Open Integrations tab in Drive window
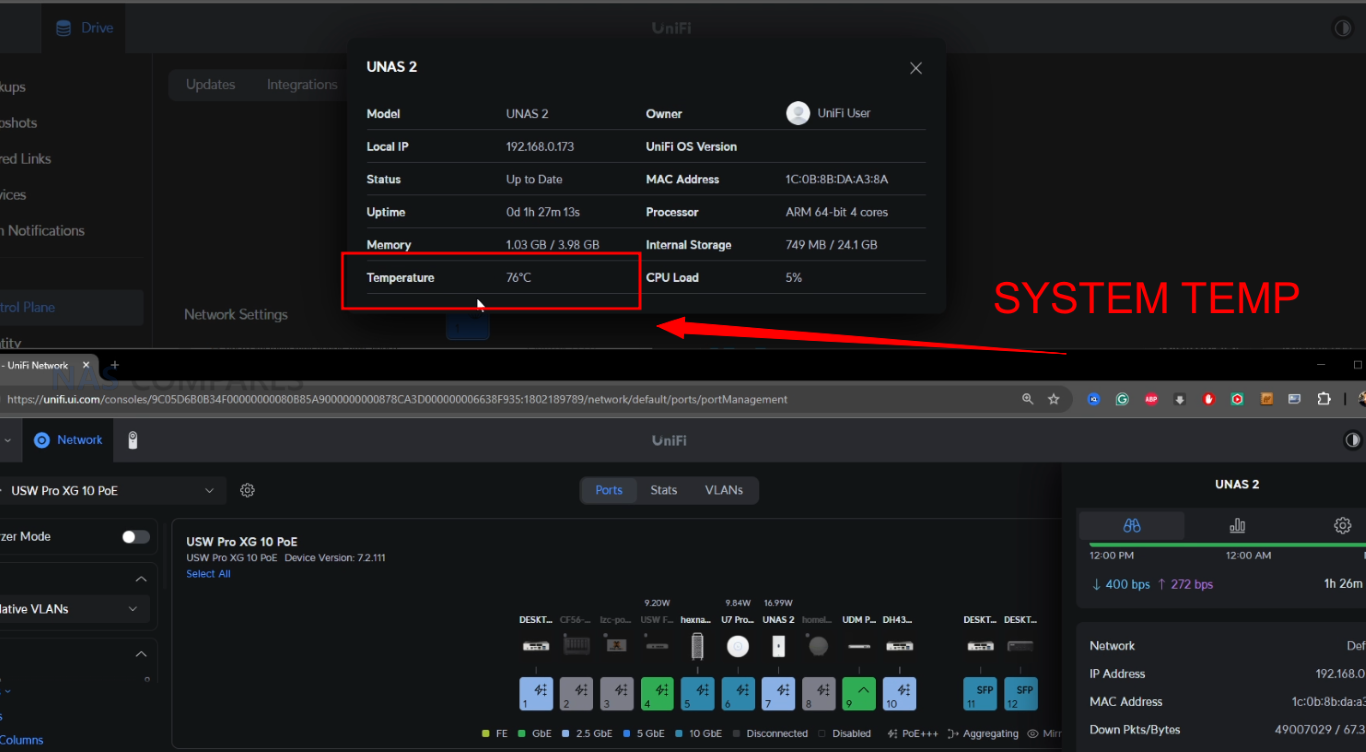Screen dimensions: 1366x752 [302, 85]
